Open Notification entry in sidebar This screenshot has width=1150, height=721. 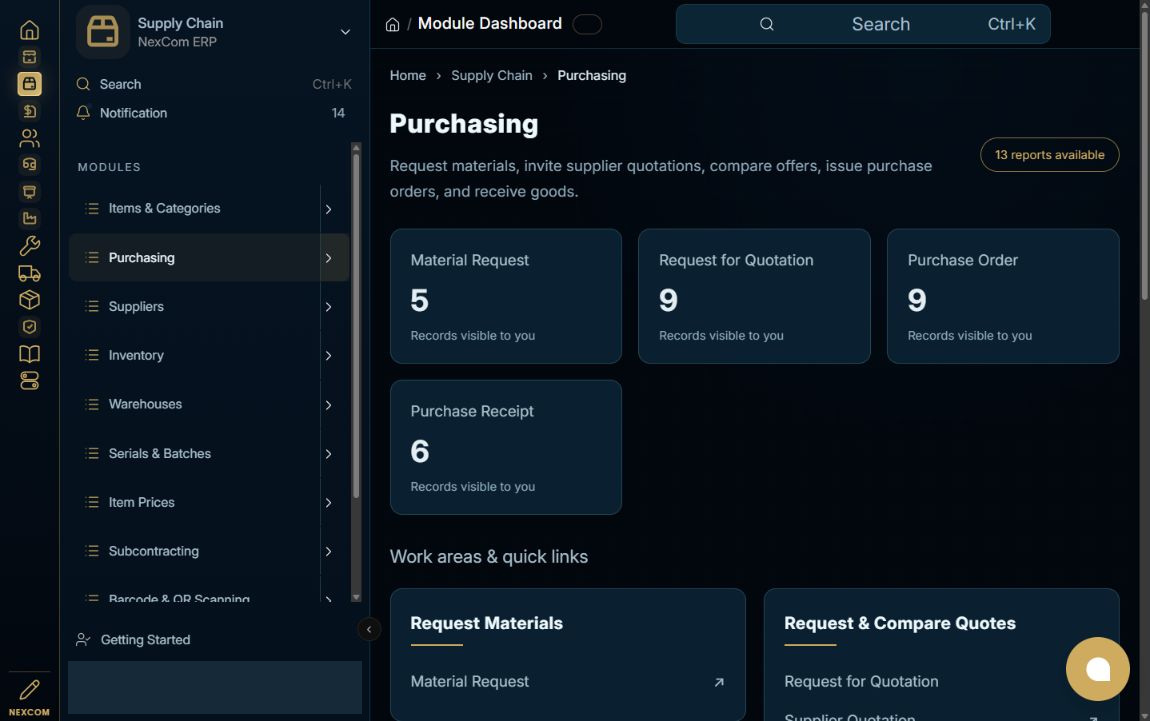tap(210, 113)
